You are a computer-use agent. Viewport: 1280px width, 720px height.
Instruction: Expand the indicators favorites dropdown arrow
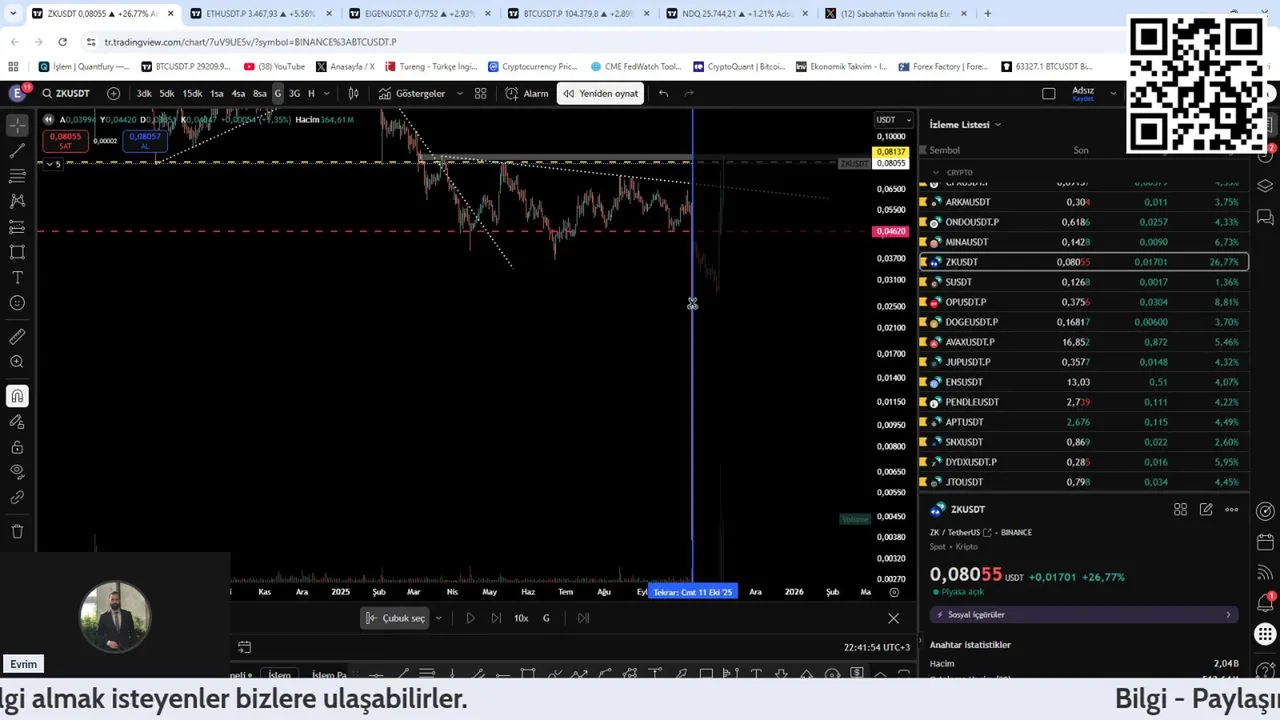pyautogui.click(x=459, y=93)
